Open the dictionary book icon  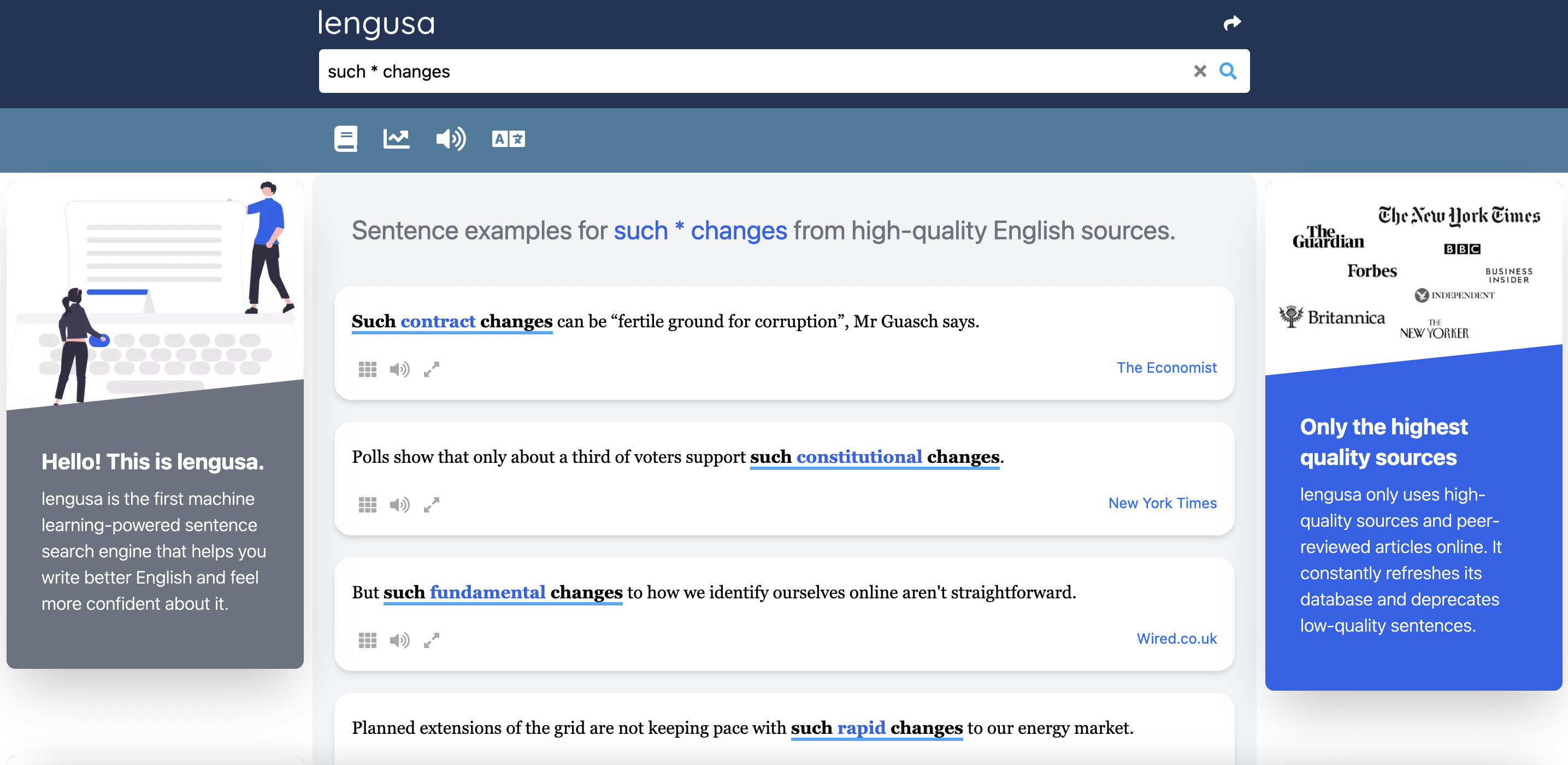coord(346,139)
